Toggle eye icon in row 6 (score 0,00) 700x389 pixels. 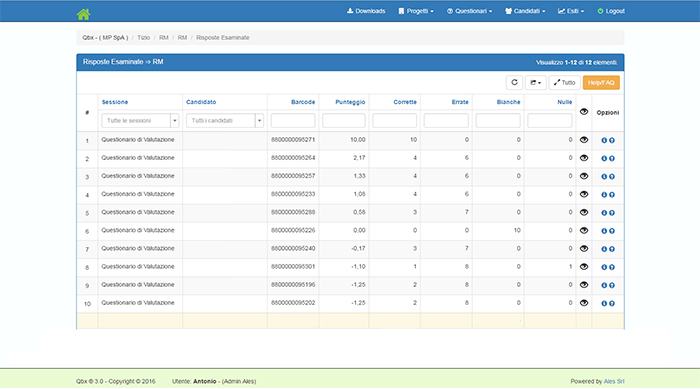click(584, 230)
